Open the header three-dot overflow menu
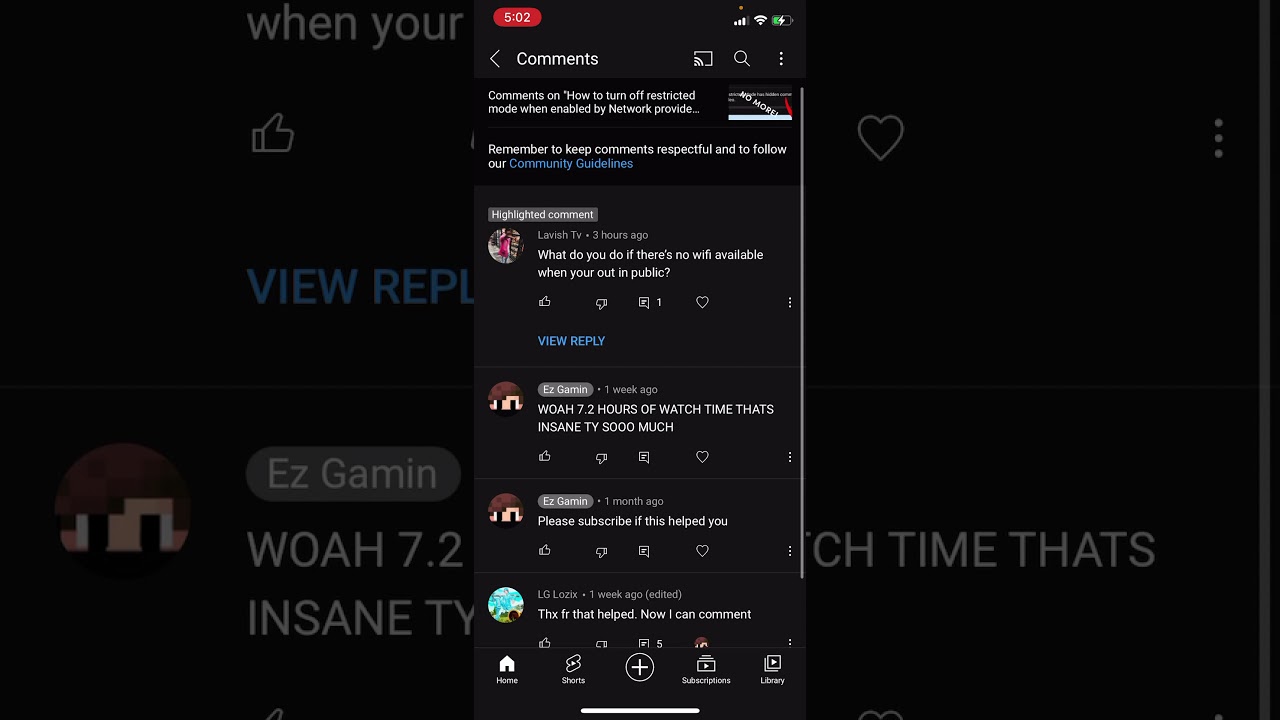The width and height of the screenshot is (1280, 720). pyautogui.click(x=781, y=59)
